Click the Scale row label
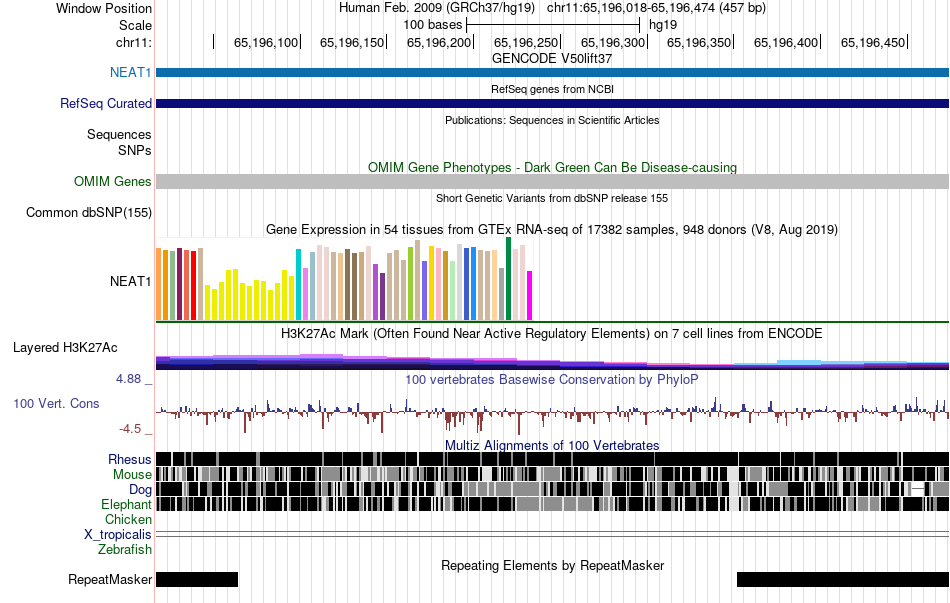 point(135,25)
